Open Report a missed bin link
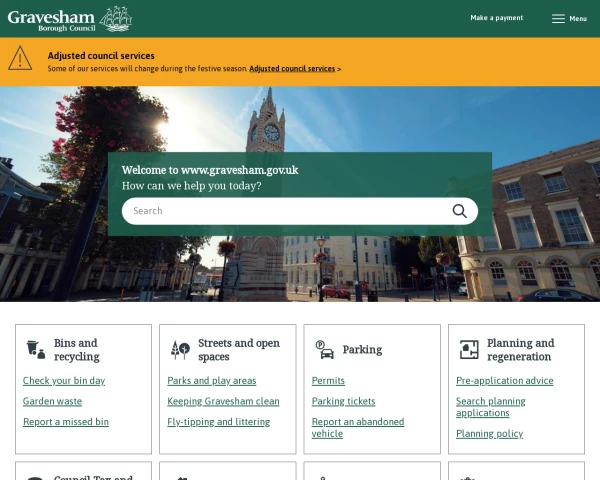 coord(66,421)
